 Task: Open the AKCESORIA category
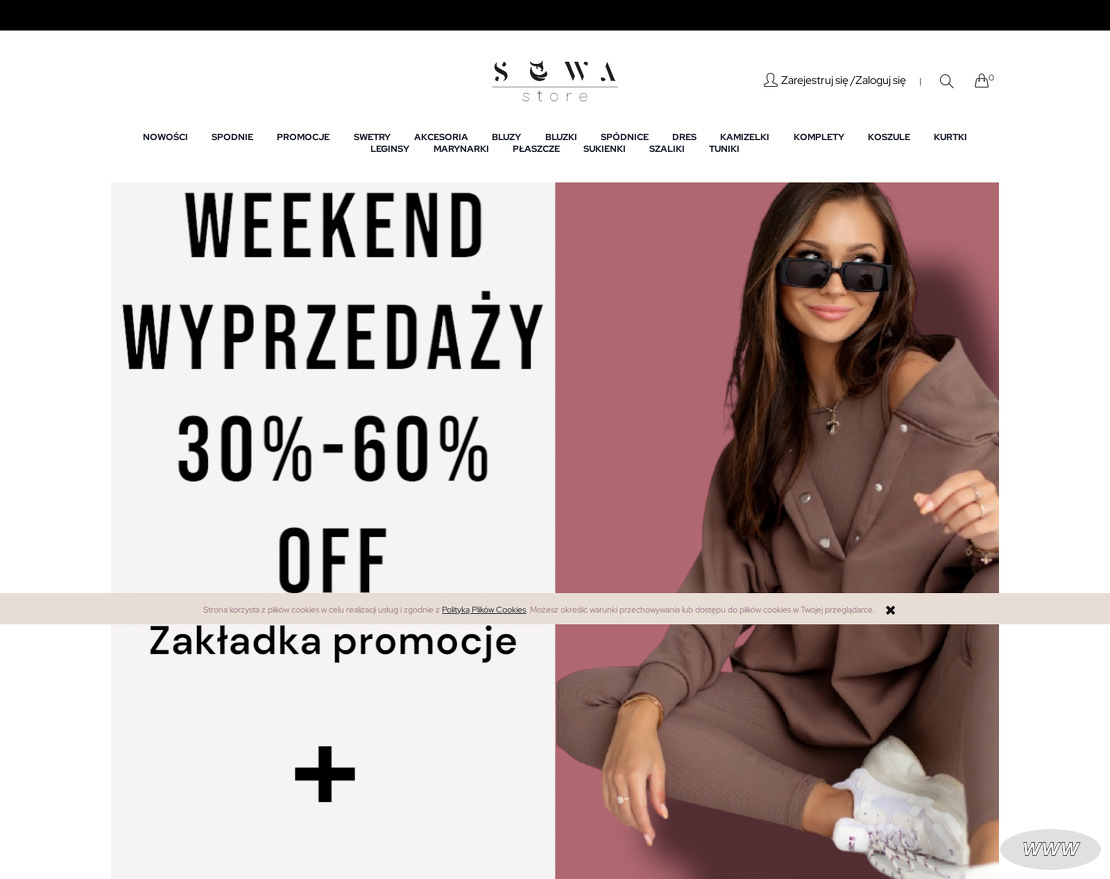tap(441, 137)
